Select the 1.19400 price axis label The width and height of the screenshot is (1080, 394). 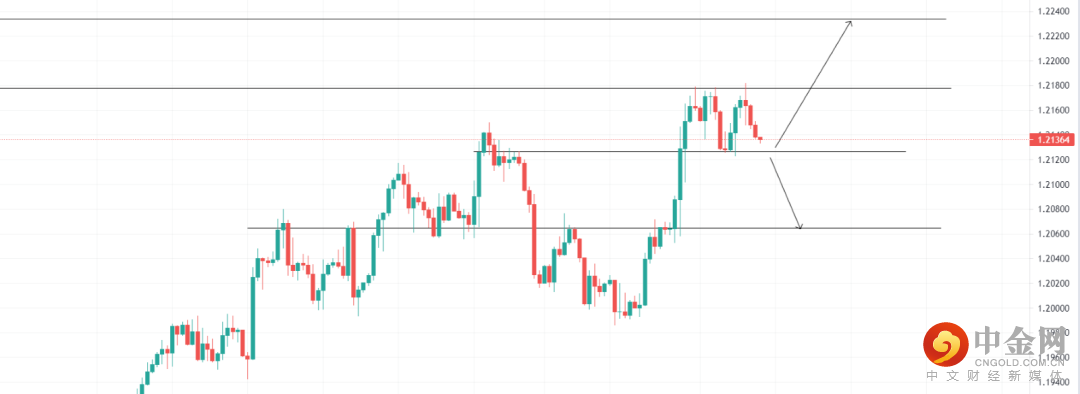(x=1053, y=383)
